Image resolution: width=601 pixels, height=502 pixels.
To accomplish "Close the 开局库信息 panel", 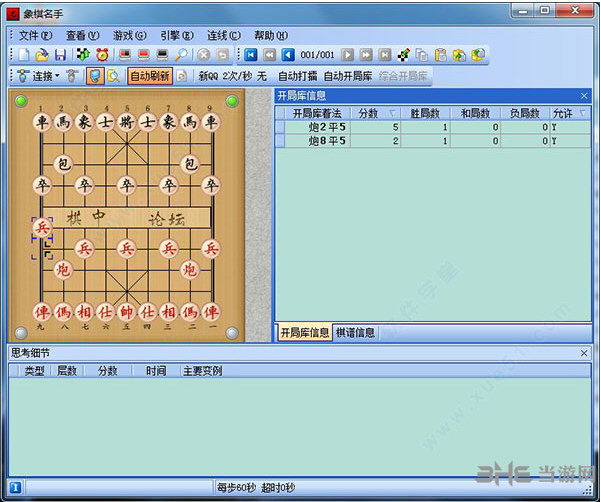I will [584, 96].
